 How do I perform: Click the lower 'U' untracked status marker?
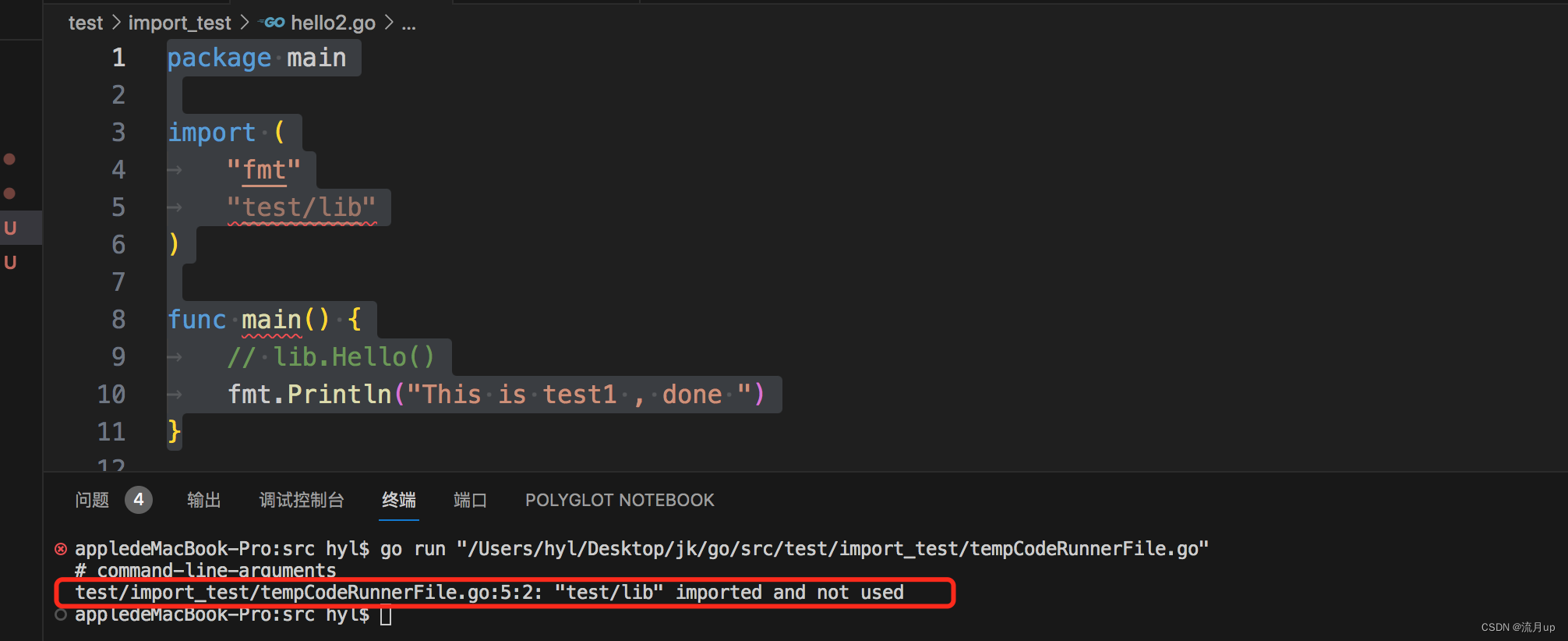10,262
